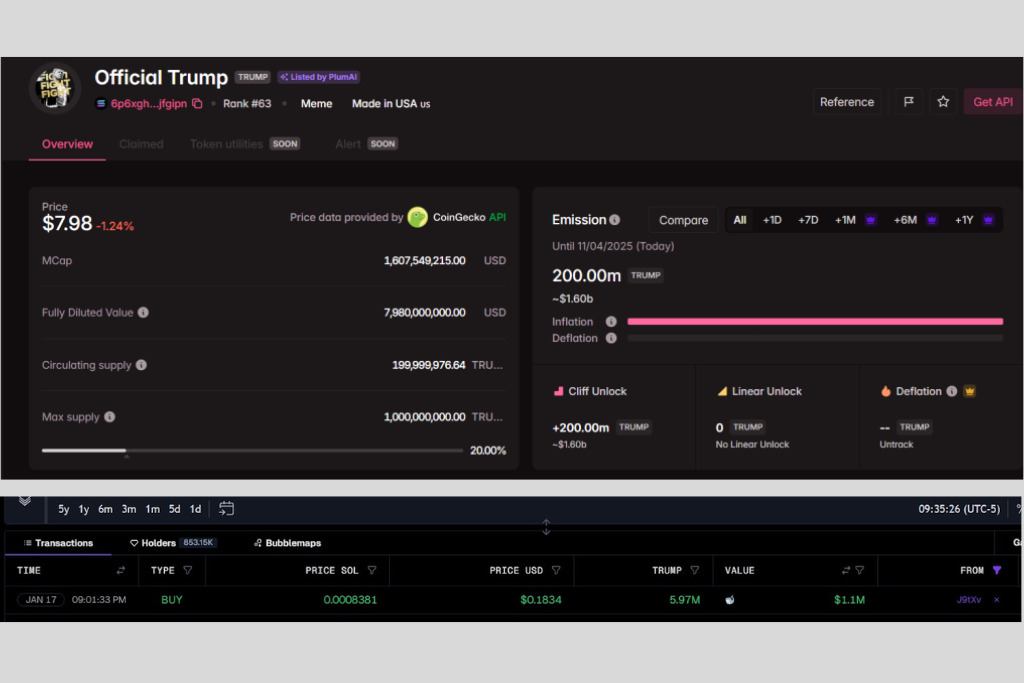This screenshot has height=683, width=1024.
Task: Switch to the Transactions tab
Action: click(x=58, y=543)
